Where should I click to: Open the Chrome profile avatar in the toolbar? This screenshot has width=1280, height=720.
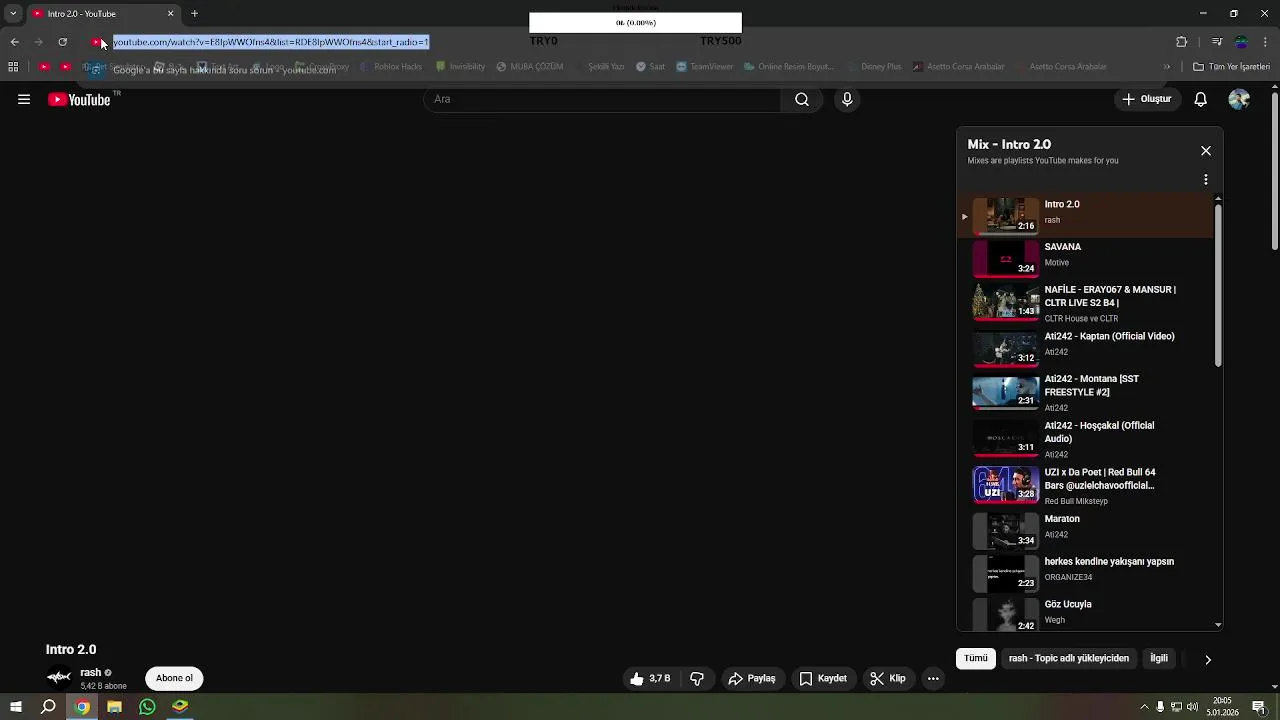click(1241, 42)
